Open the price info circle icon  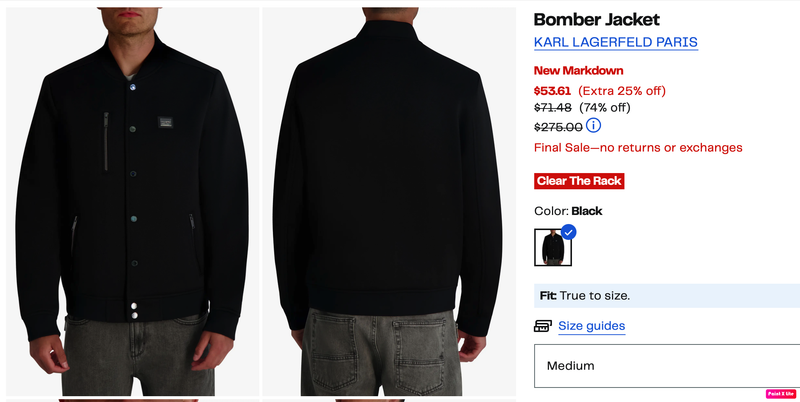(x=593, y=125)
